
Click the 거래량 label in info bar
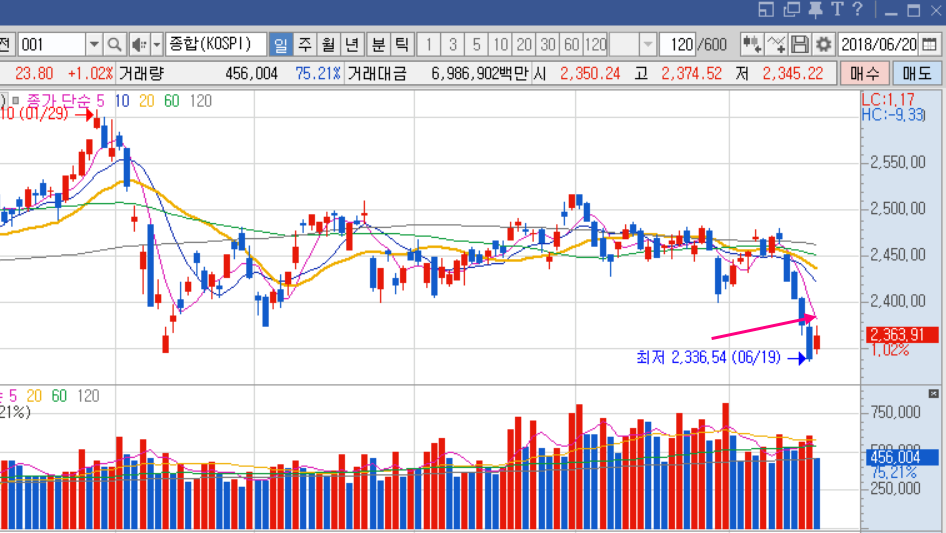141,74
